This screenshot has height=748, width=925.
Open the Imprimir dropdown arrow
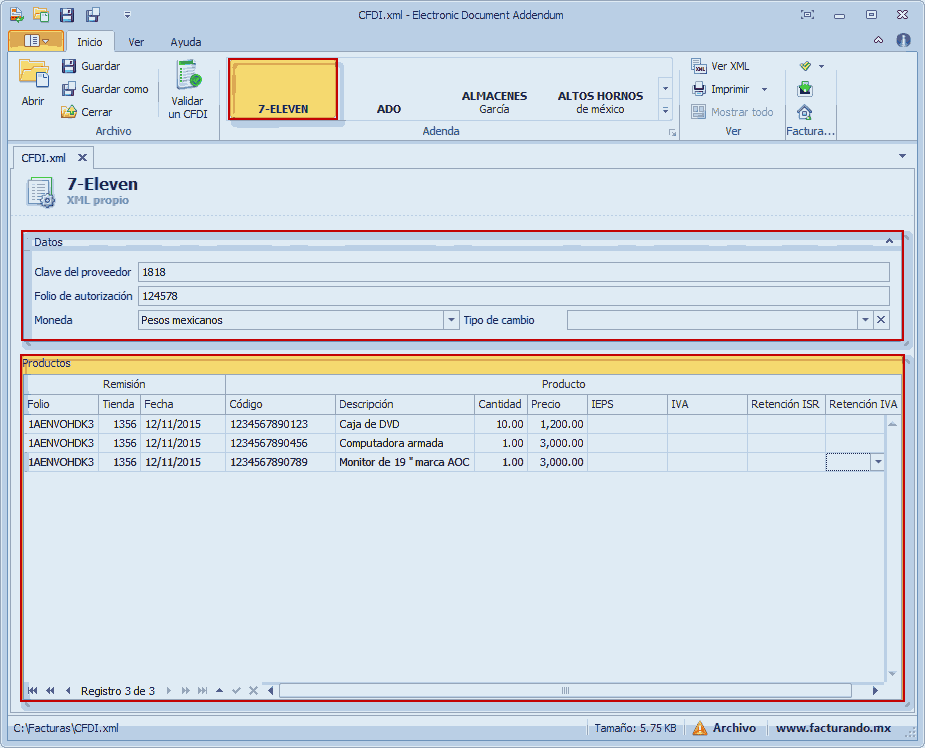coord(764,89)
